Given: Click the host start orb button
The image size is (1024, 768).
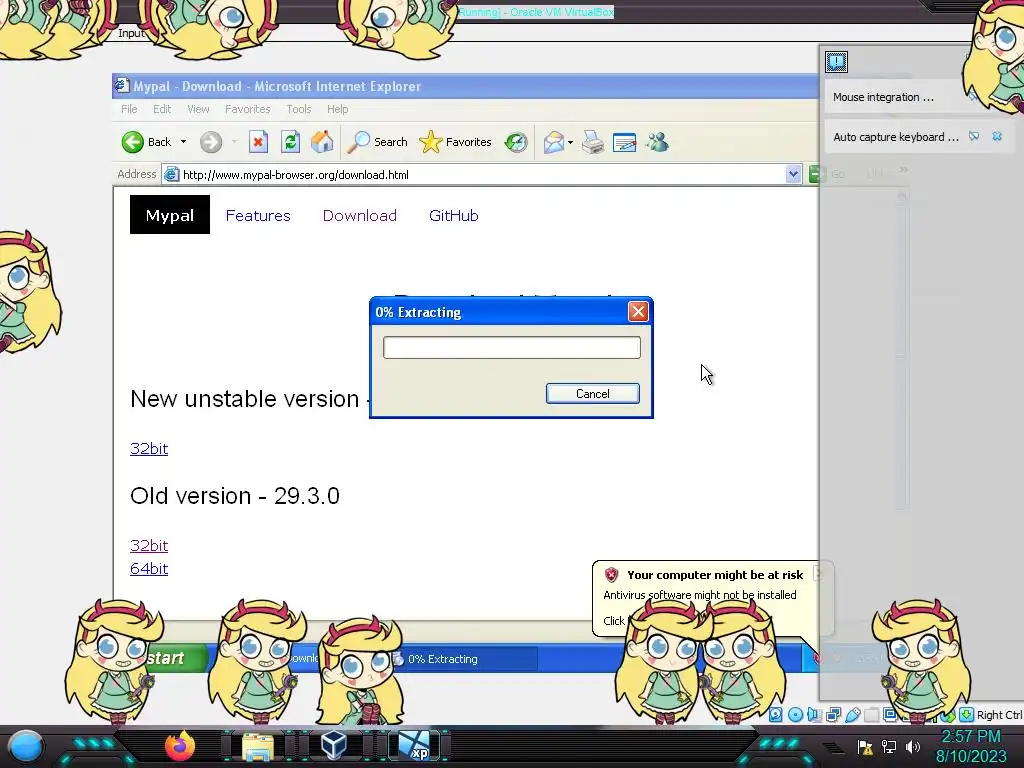Looking at the screenshot, I should [x=25, y=746].
